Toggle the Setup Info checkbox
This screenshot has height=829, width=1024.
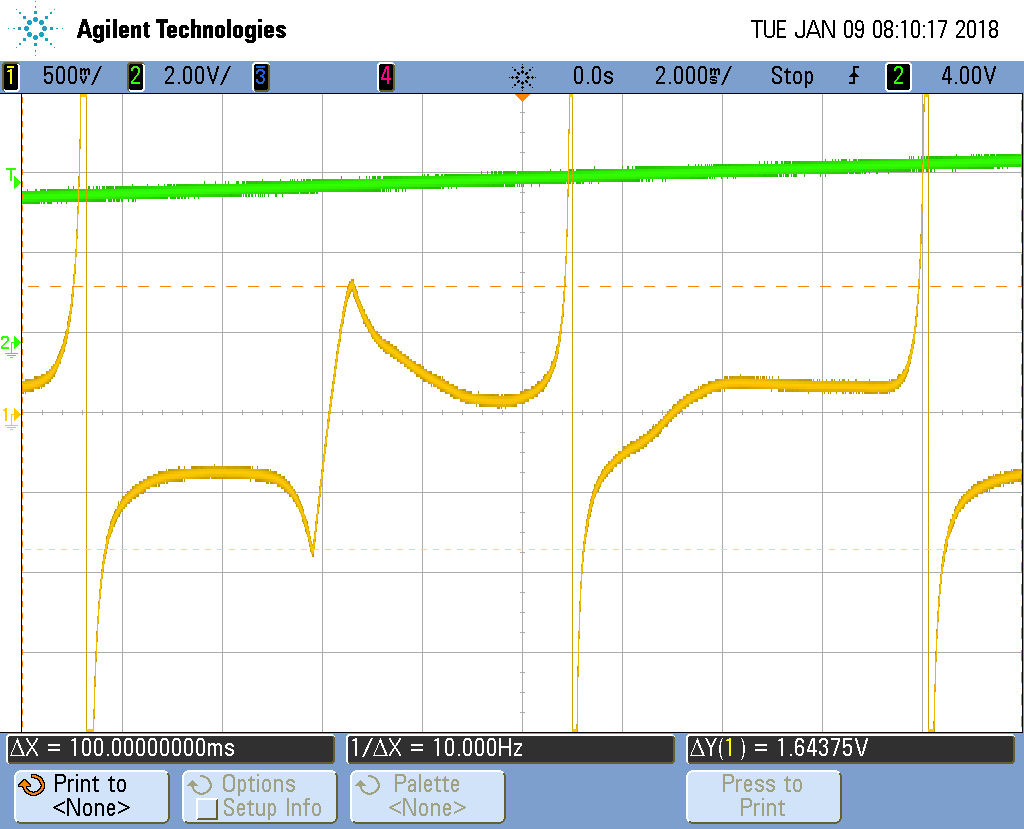208,808
